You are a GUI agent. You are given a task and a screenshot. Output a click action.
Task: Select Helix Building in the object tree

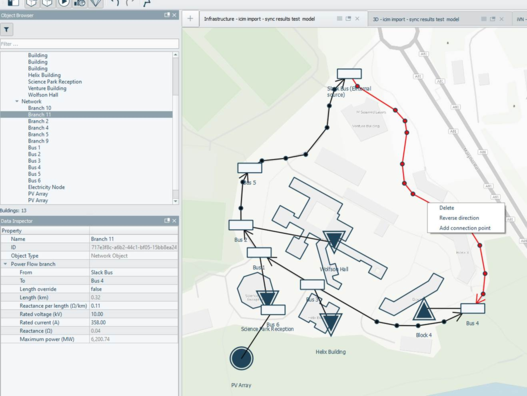click(44, 75)
